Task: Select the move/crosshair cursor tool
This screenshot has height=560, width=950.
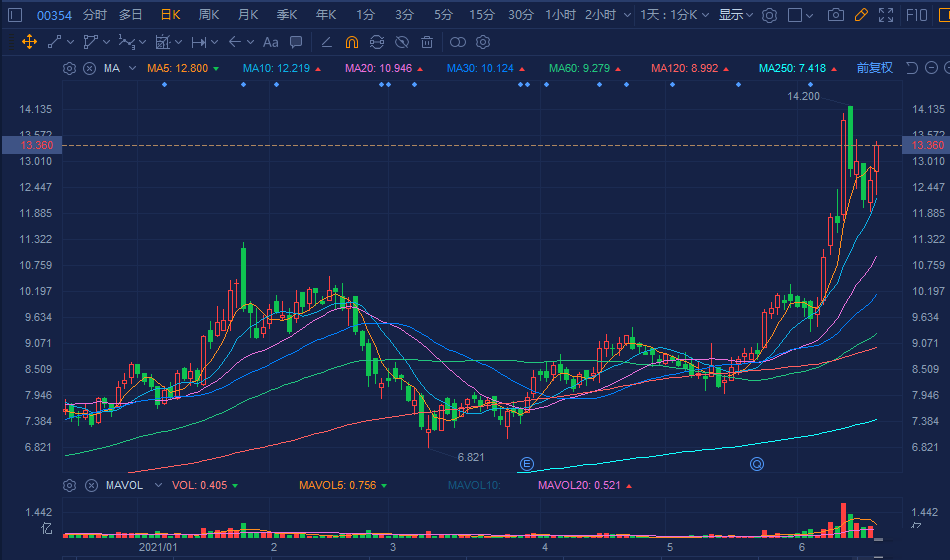Action: pyautogui.click(x=29, y=42)
